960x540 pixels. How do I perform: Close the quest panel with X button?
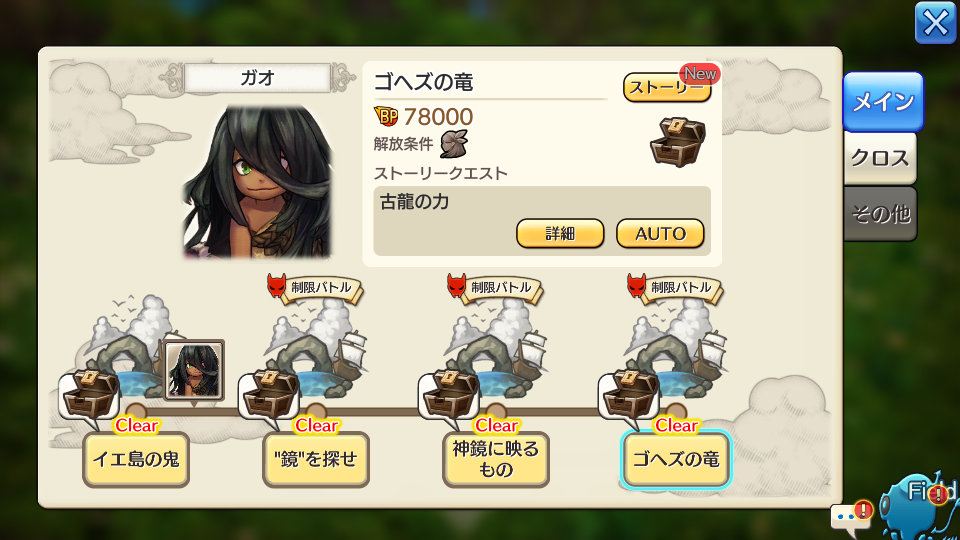click(935, 23)
